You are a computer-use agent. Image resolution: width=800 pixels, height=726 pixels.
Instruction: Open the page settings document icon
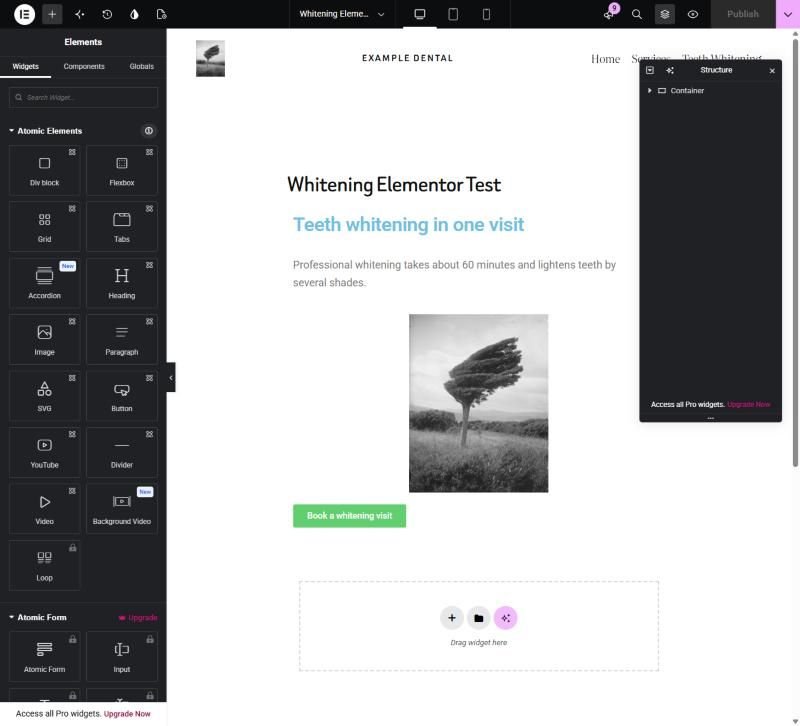click(161, 14)
